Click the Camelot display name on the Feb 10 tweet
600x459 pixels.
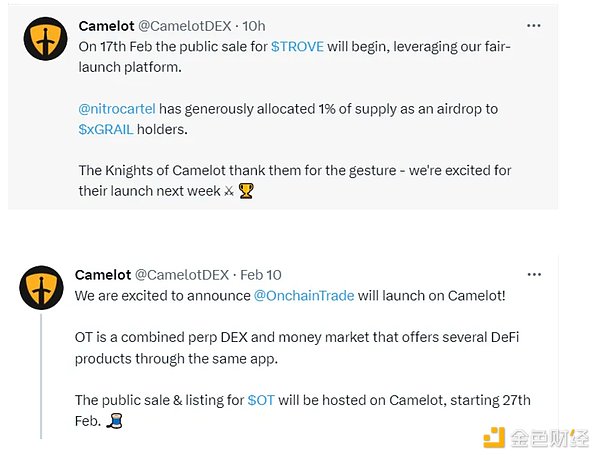(x=103, y=274)
